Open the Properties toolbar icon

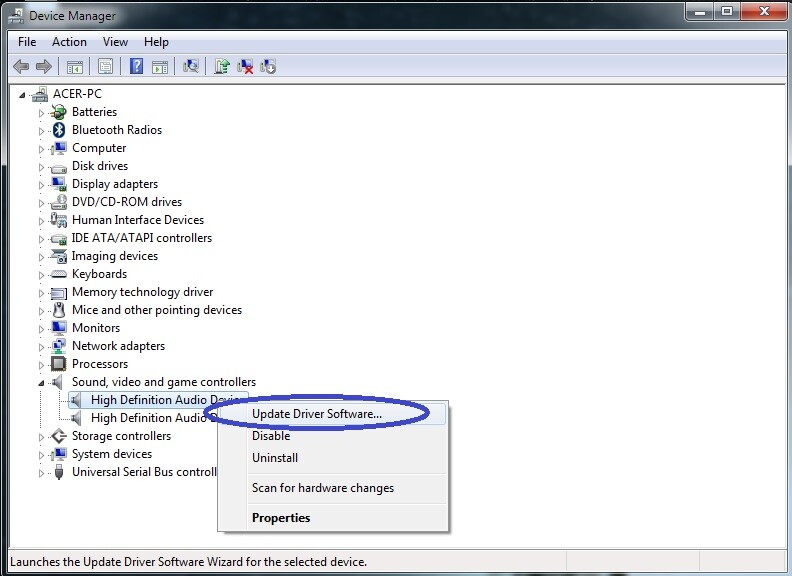(105, 66)
